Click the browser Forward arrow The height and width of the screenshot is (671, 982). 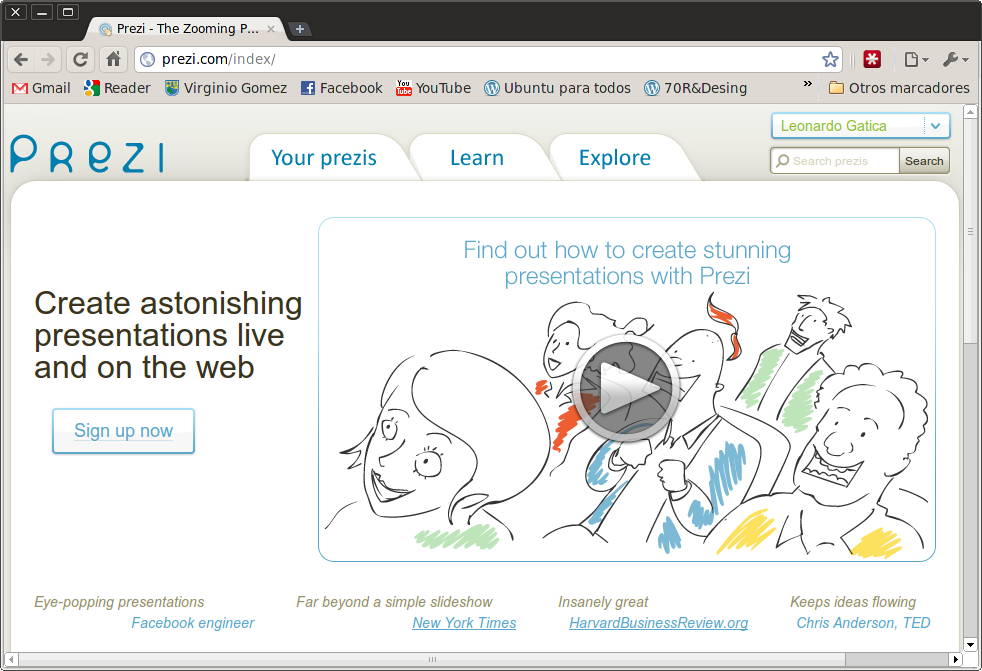pyautogui.click(x=48, y=60)
